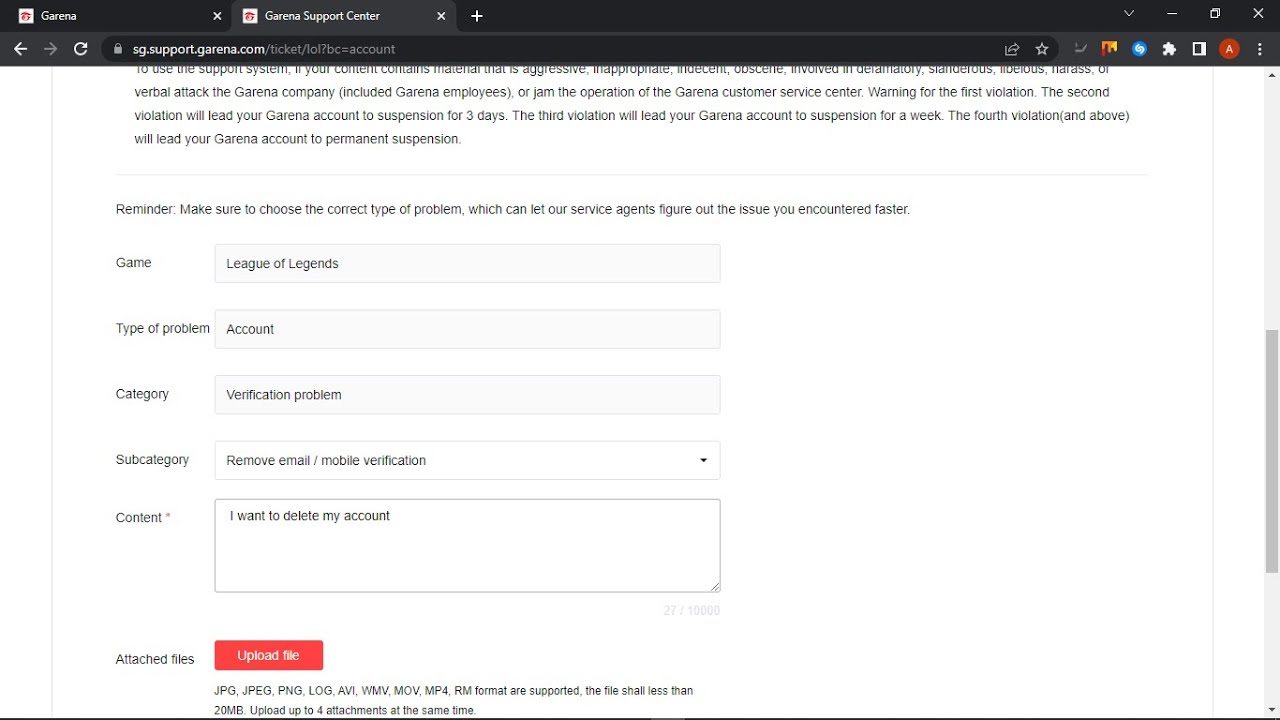Select the Garena Support Center tab
Viewport: 1280px width, 720px height.
click(344, 16)
